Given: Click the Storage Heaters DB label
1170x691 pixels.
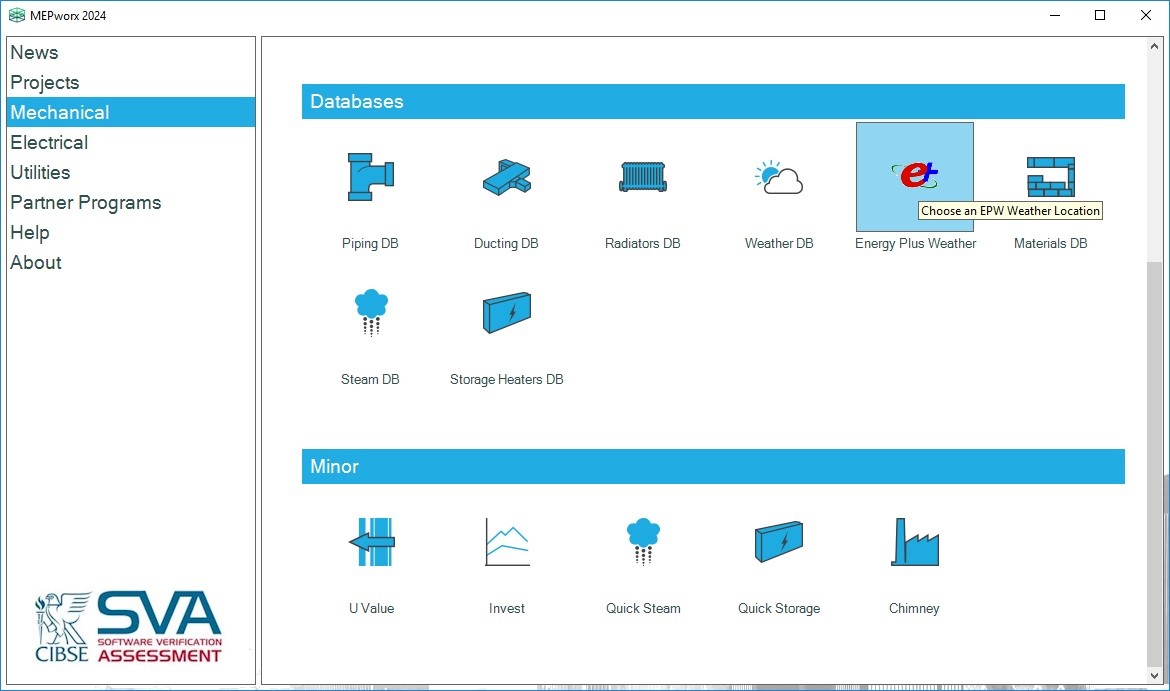Looking at the screenshot, I should tap(507, 379).
